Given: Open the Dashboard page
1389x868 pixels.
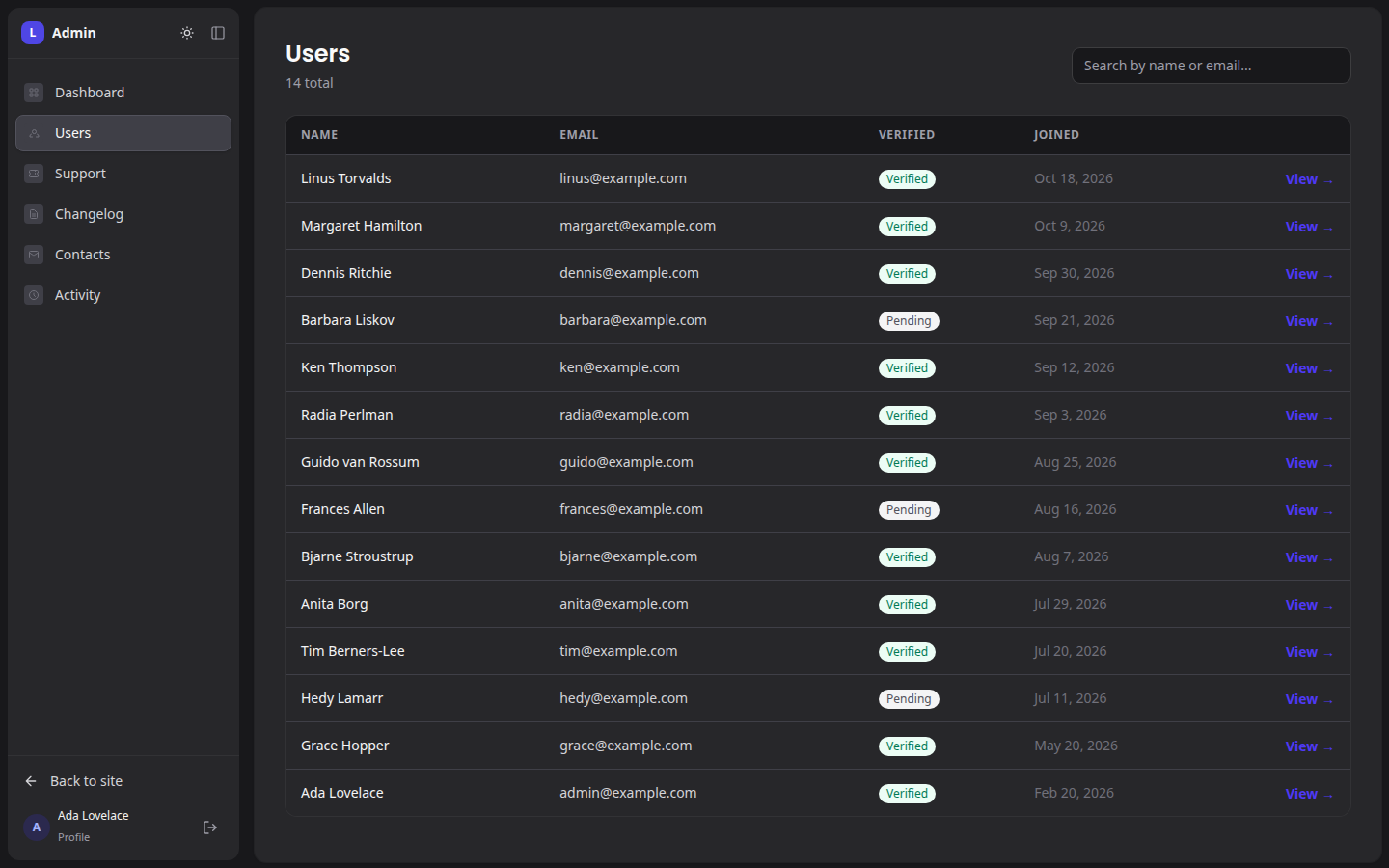Looking at the screenshot, I should click(123, 93).
